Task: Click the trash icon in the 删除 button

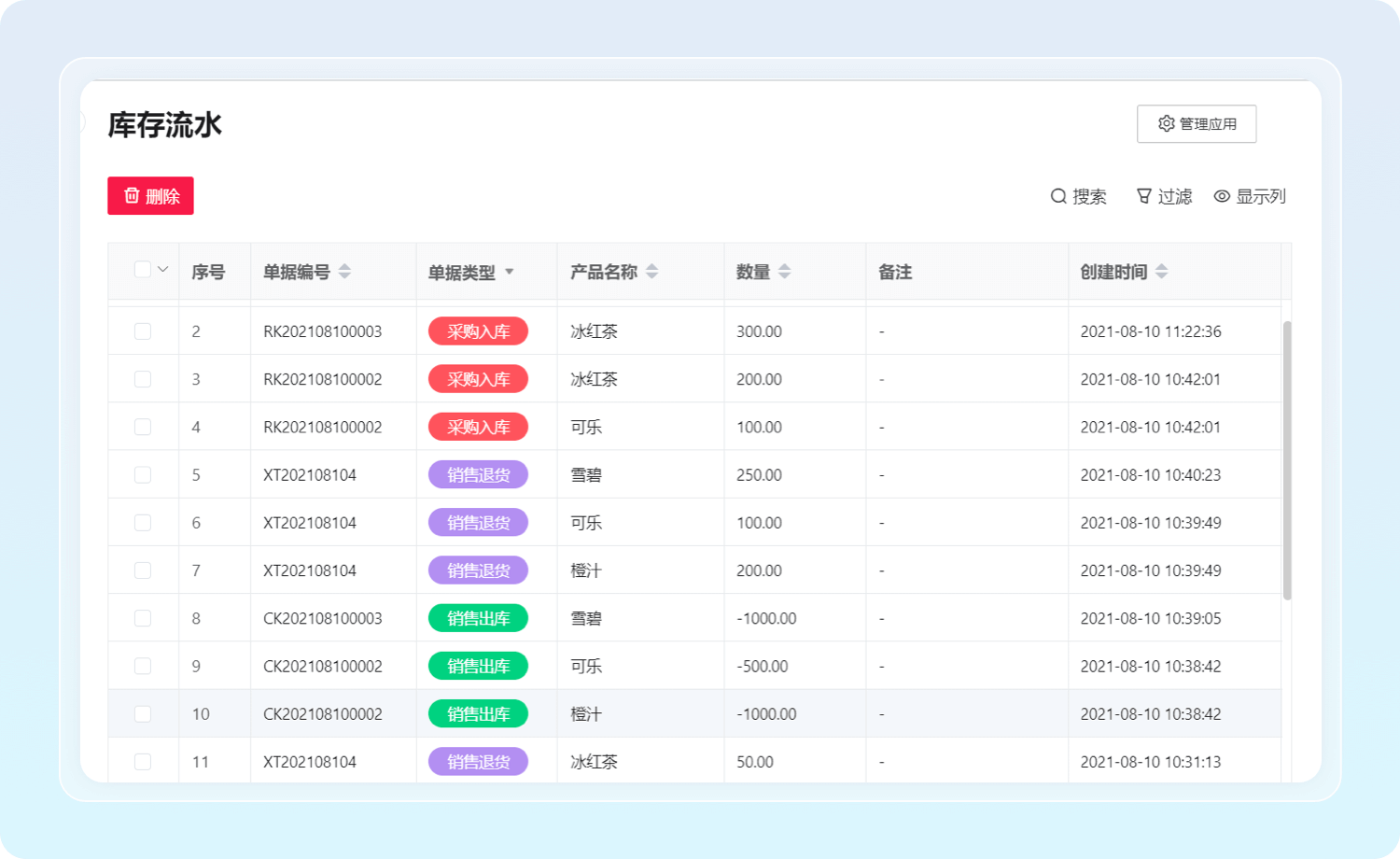Action: tap(132, 195)
